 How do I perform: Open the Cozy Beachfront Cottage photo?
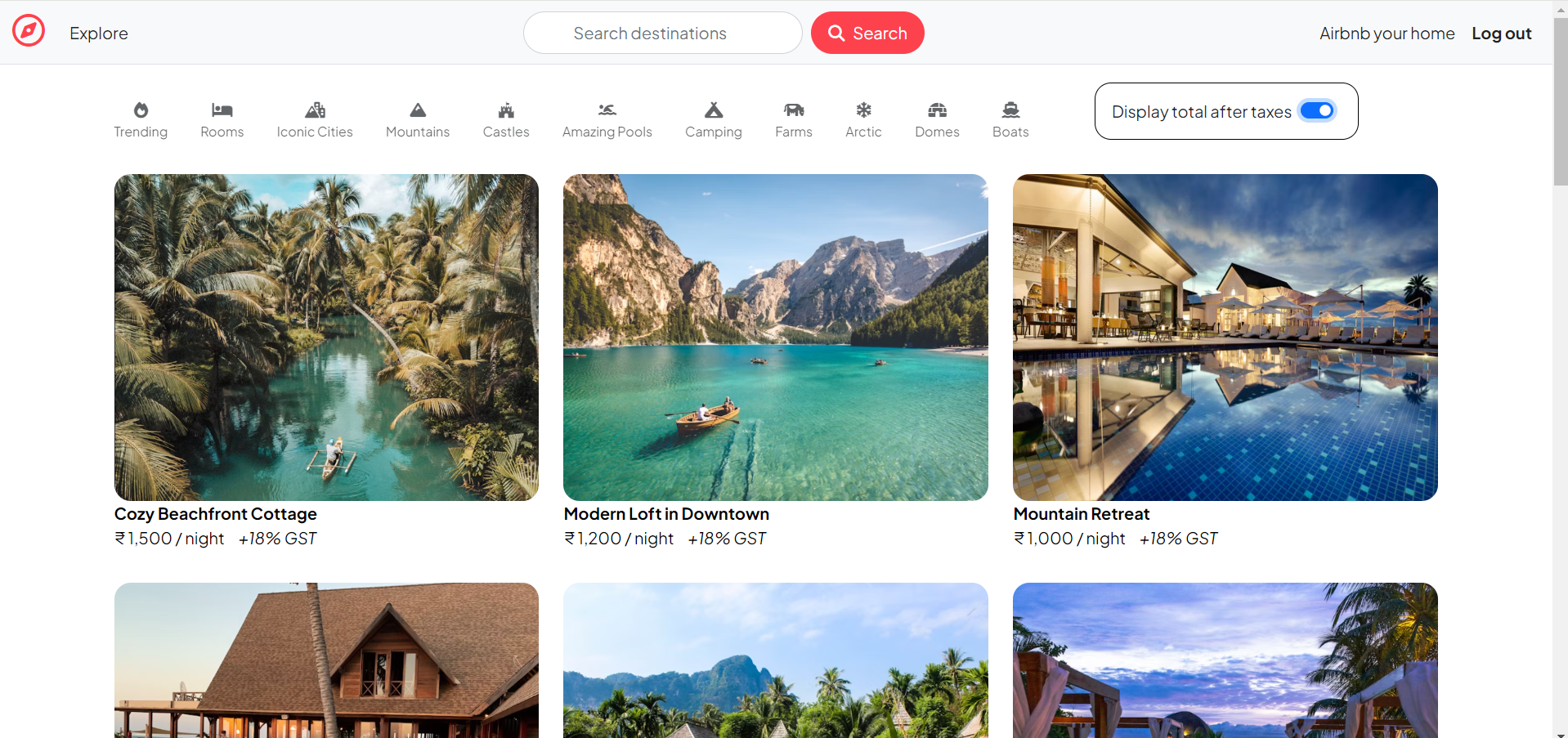[326, 337]
